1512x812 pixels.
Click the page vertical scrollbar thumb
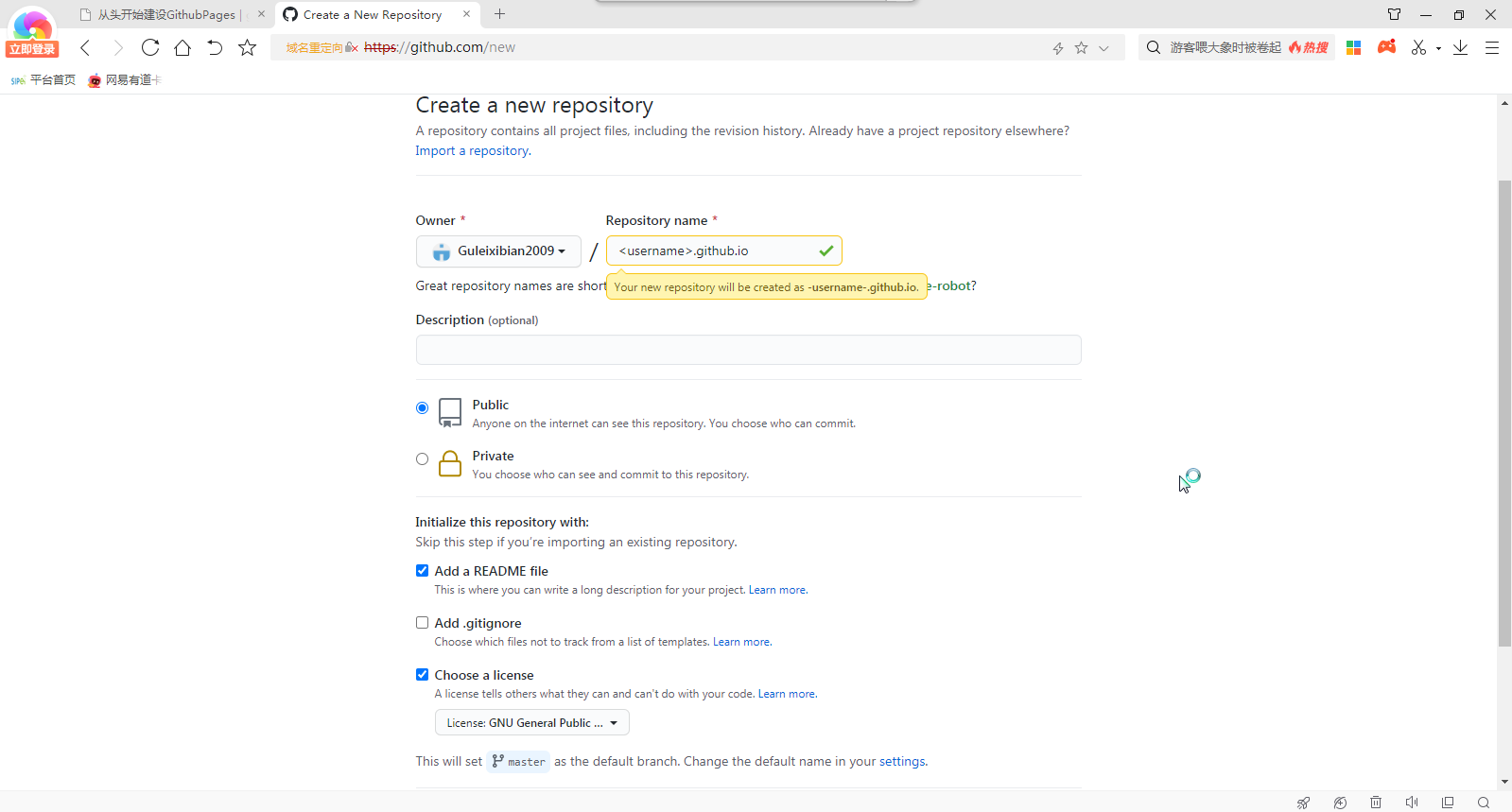click(1504, 413)
